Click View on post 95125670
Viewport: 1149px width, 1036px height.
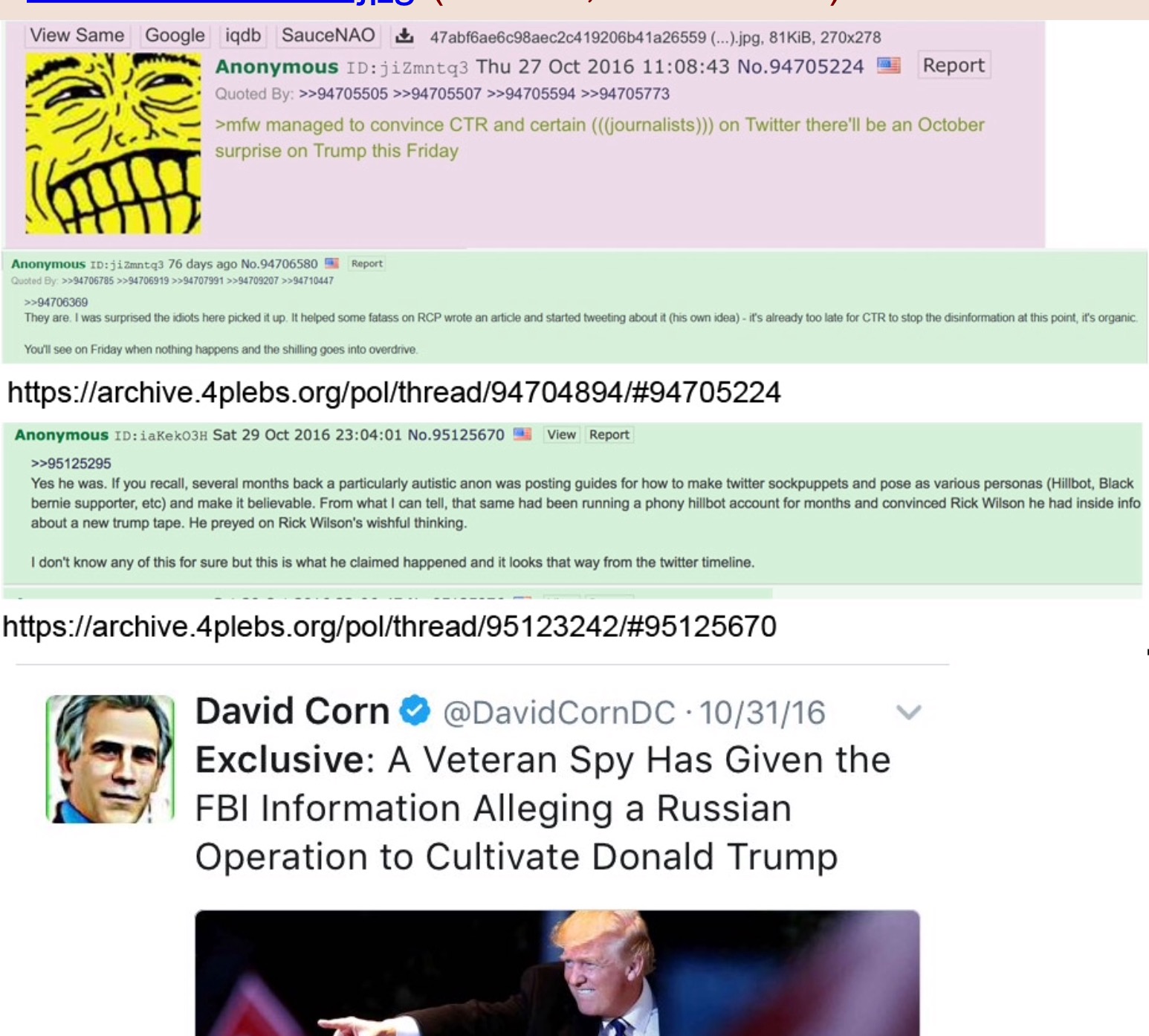[561, 435]
